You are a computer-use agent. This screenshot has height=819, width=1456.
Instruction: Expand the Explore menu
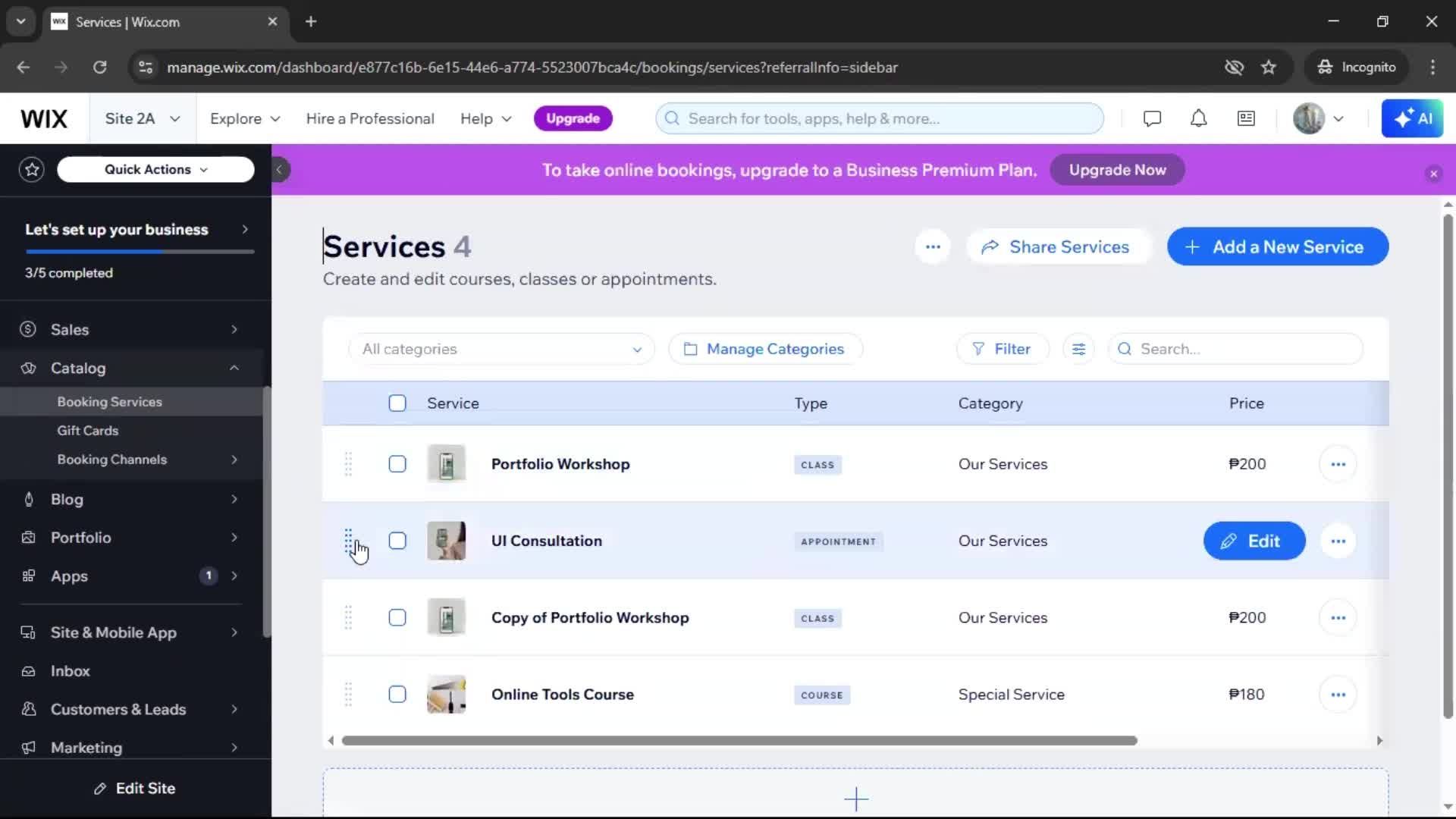coord(245,119)
